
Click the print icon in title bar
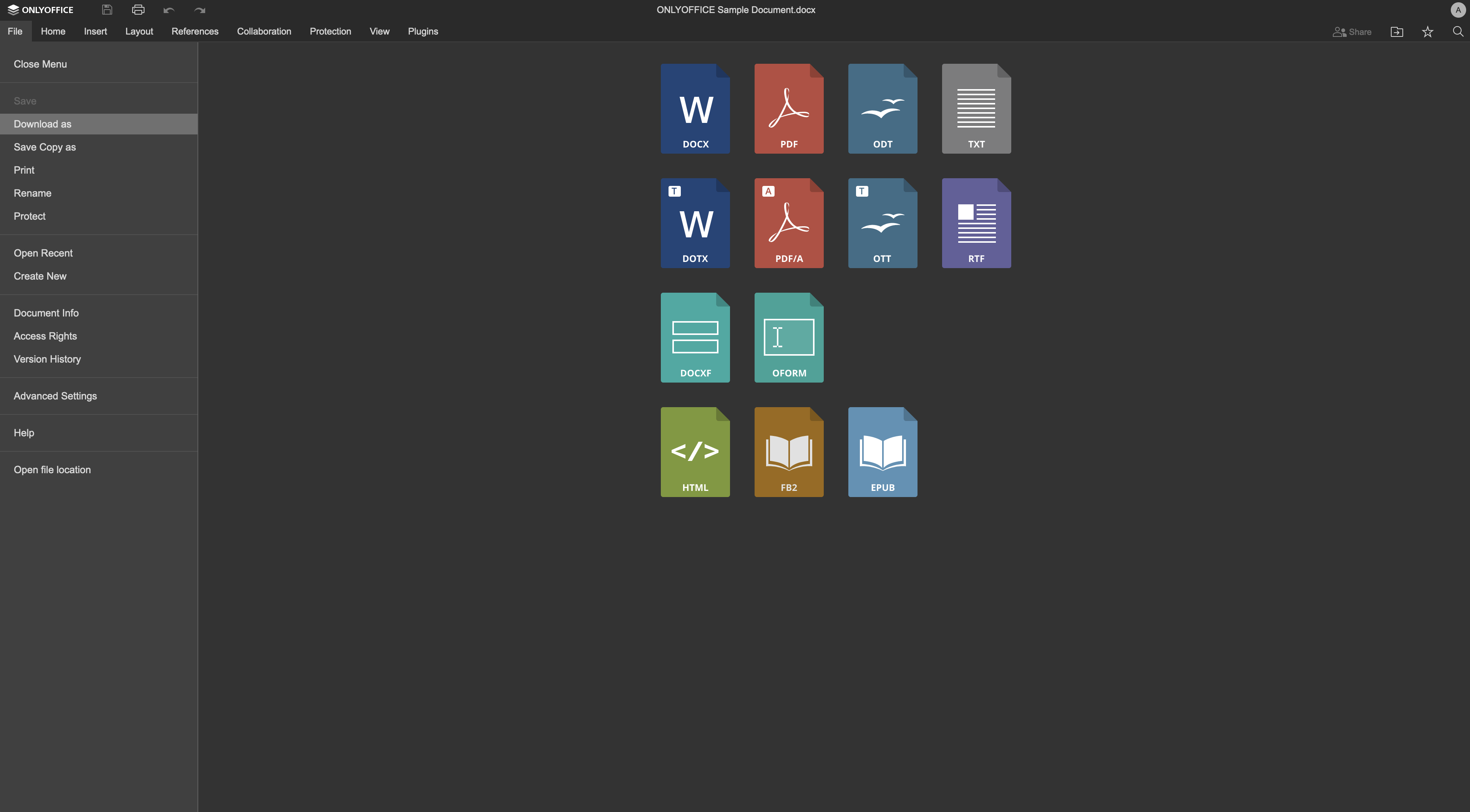pyautogui.click(x=138, y=10)
